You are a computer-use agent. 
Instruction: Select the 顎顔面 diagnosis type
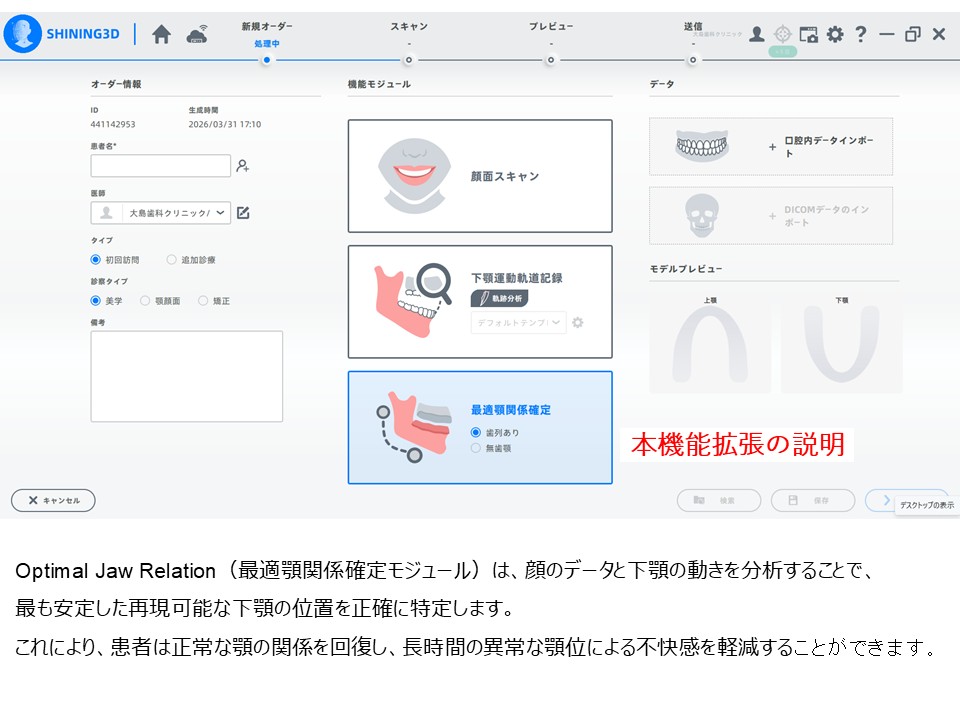coord(145,300)
